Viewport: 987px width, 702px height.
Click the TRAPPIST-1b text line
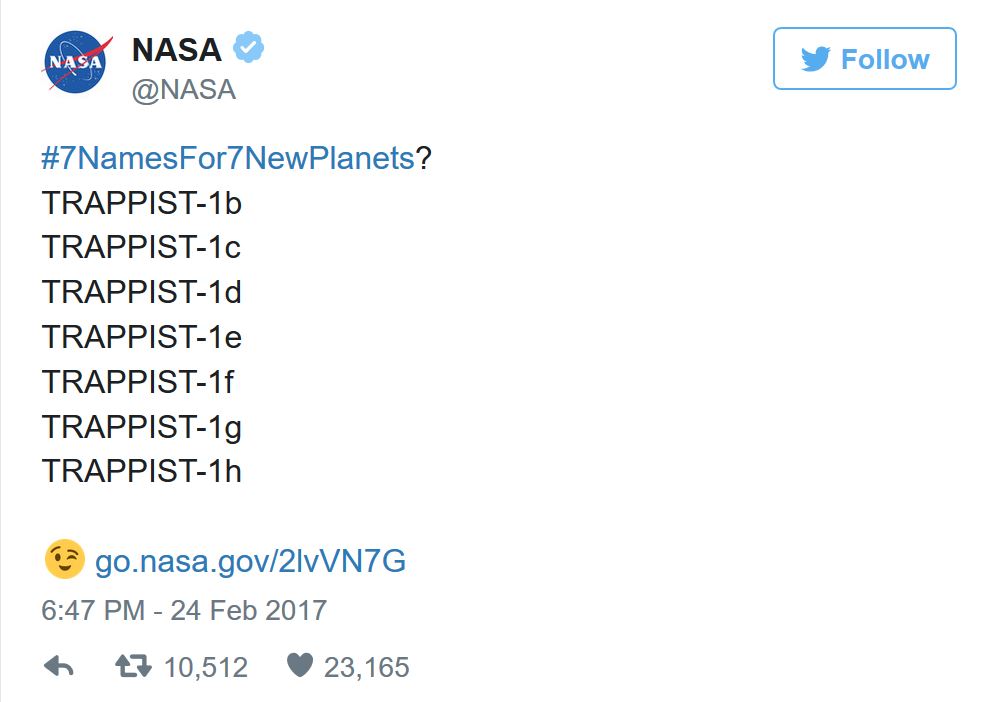pyautogui.click(x=142, y=203)
